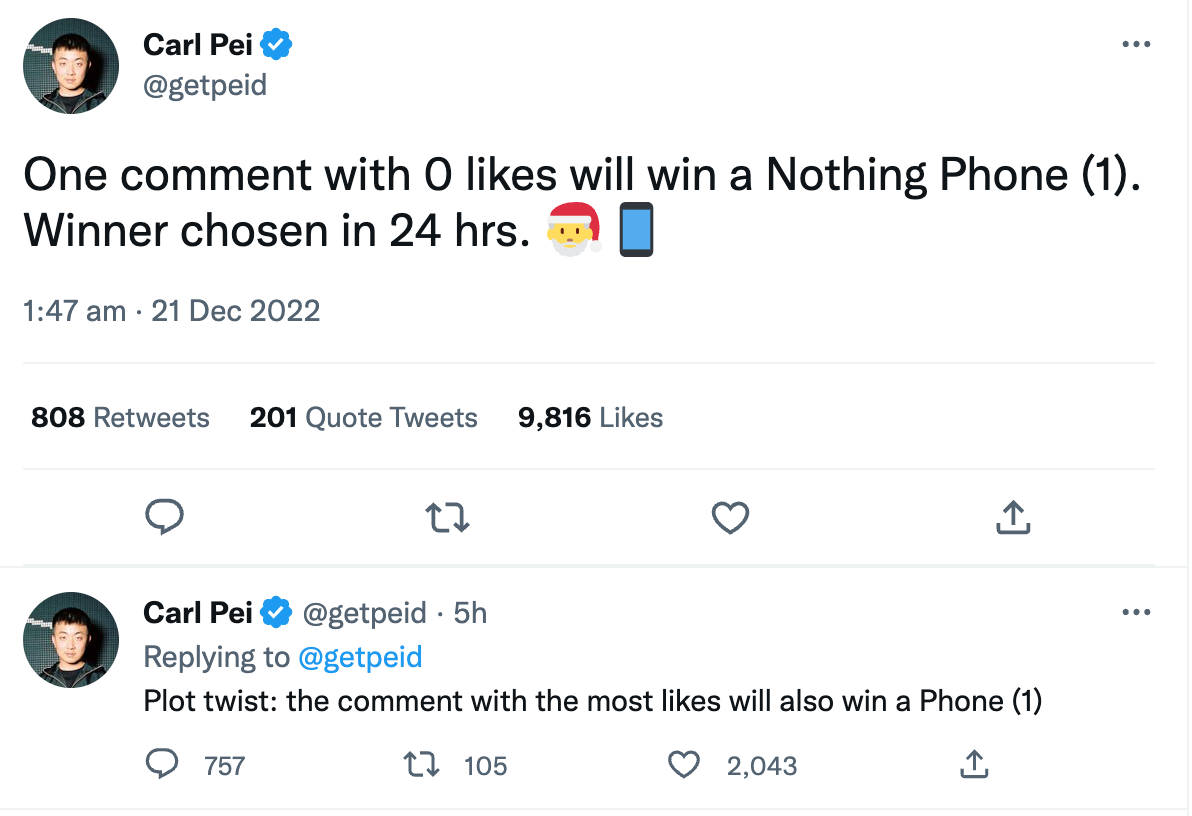Open the more options menu on the main tweet
Screen dimensions: 1192x816
1137,43
